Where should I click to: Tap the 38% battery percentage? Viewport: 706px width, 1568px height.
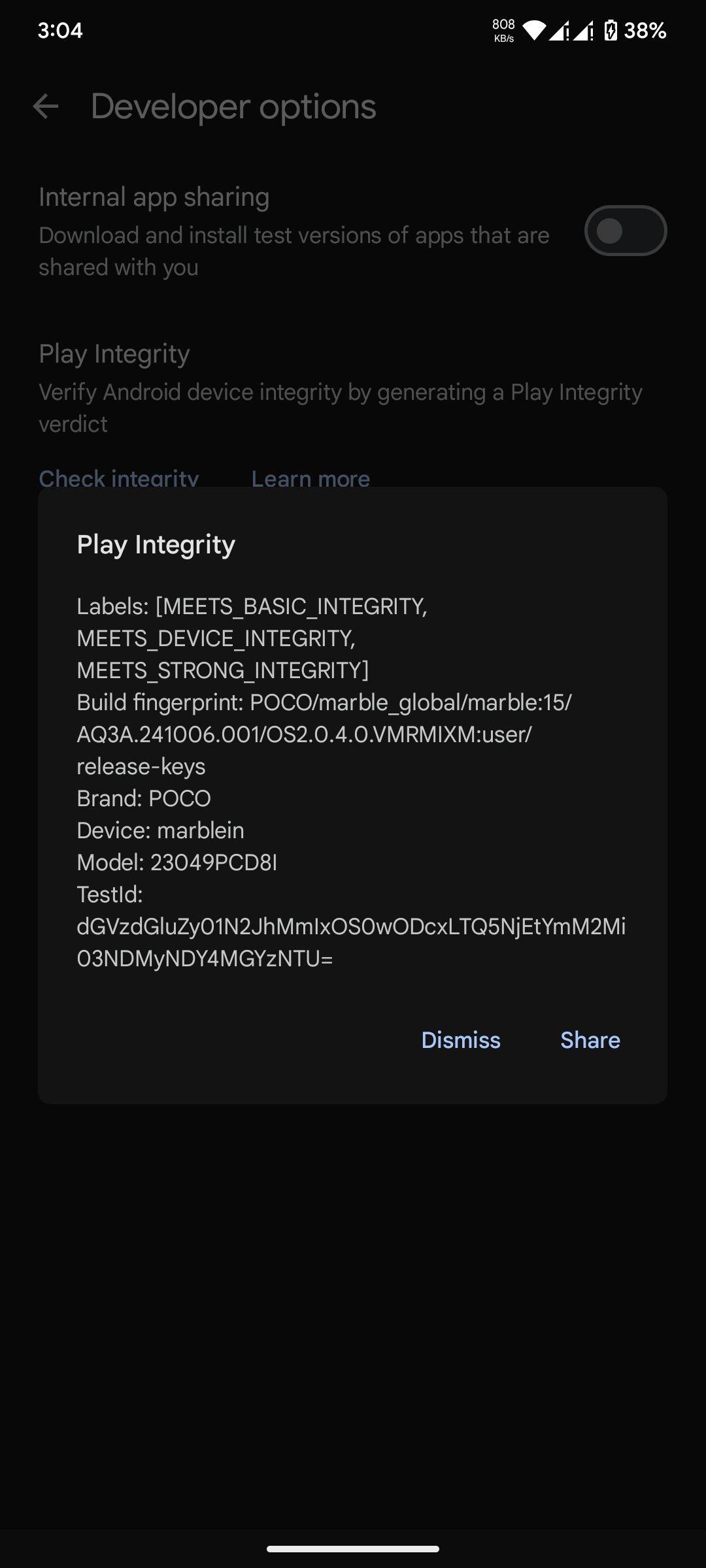point(645,31)
